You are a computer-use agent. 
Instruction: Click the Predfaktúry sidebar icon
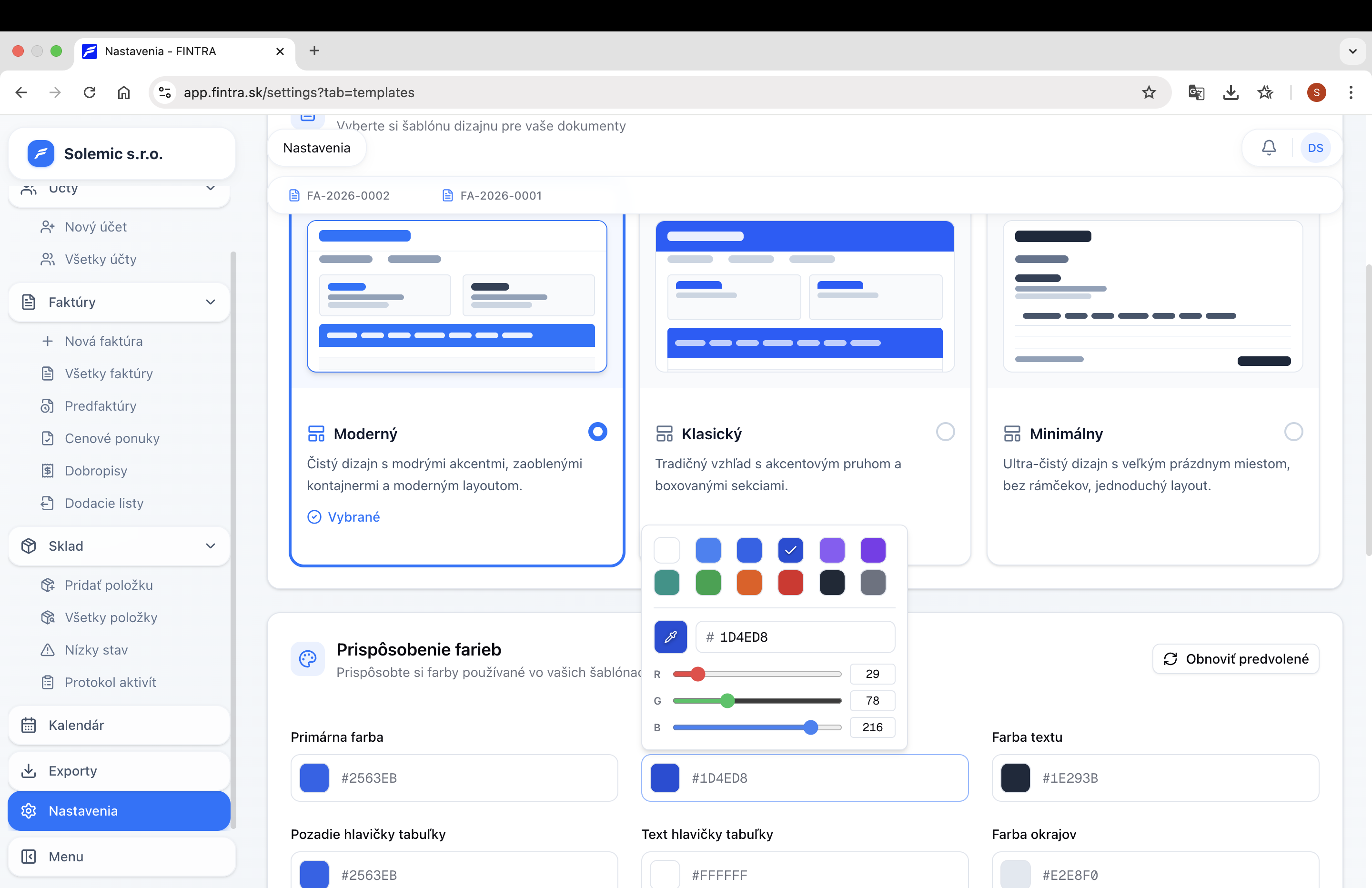49,406
